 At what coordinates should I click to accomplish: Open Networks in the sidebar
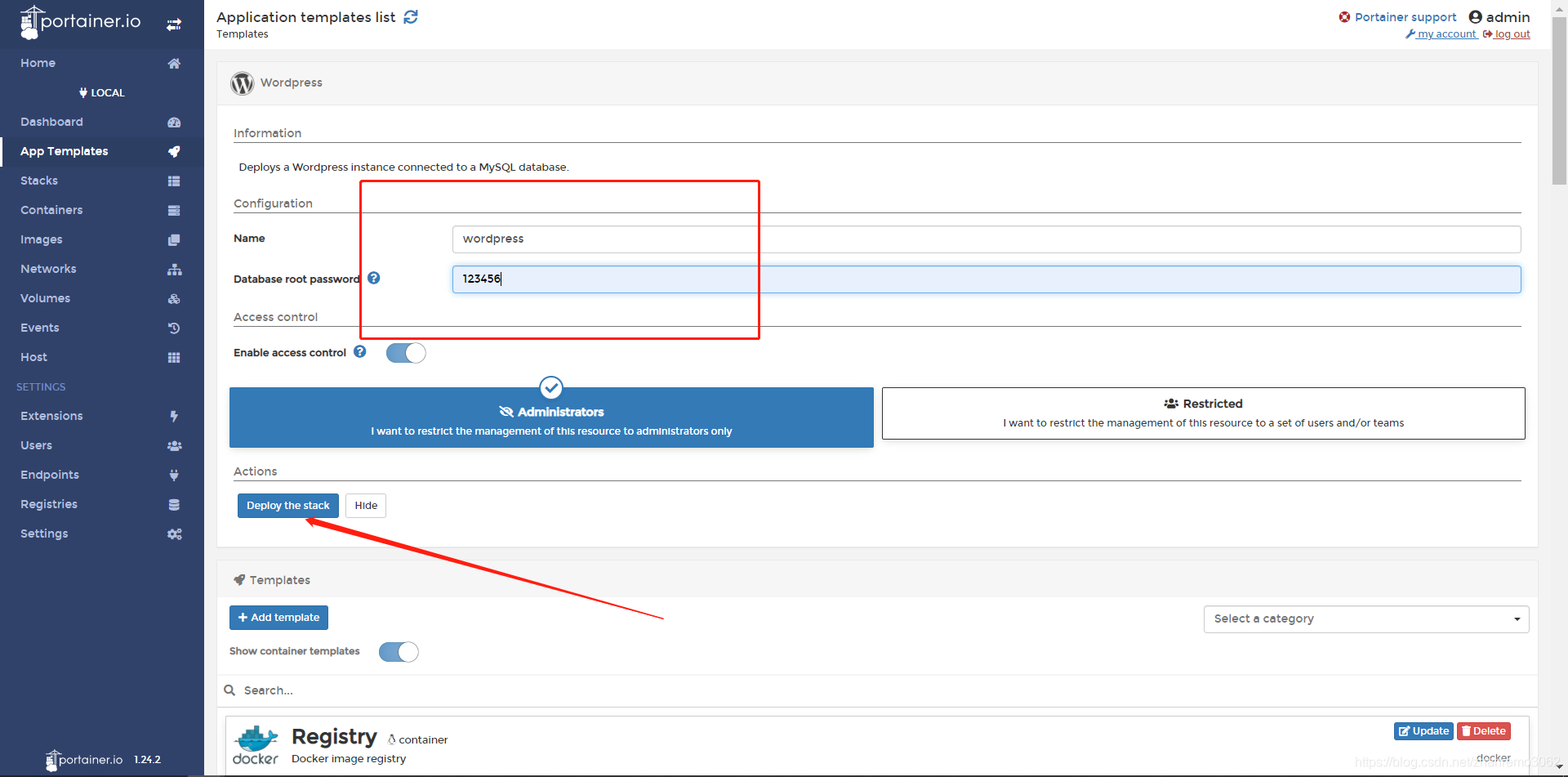pos(48,269)
